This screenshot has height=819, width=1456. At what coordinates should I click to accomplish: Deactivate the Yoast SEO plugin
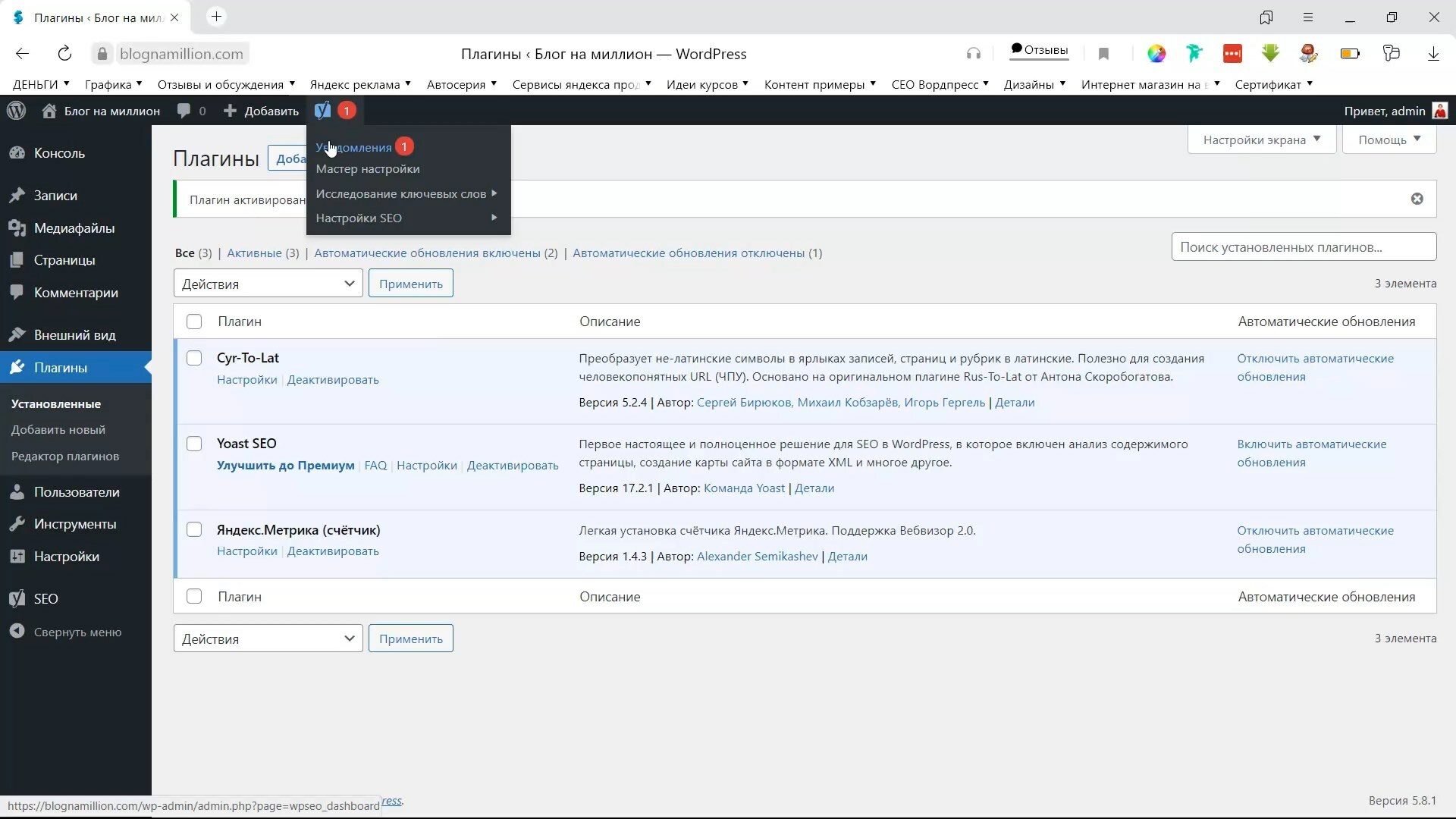pyautogui.click(x=513, y=466)
